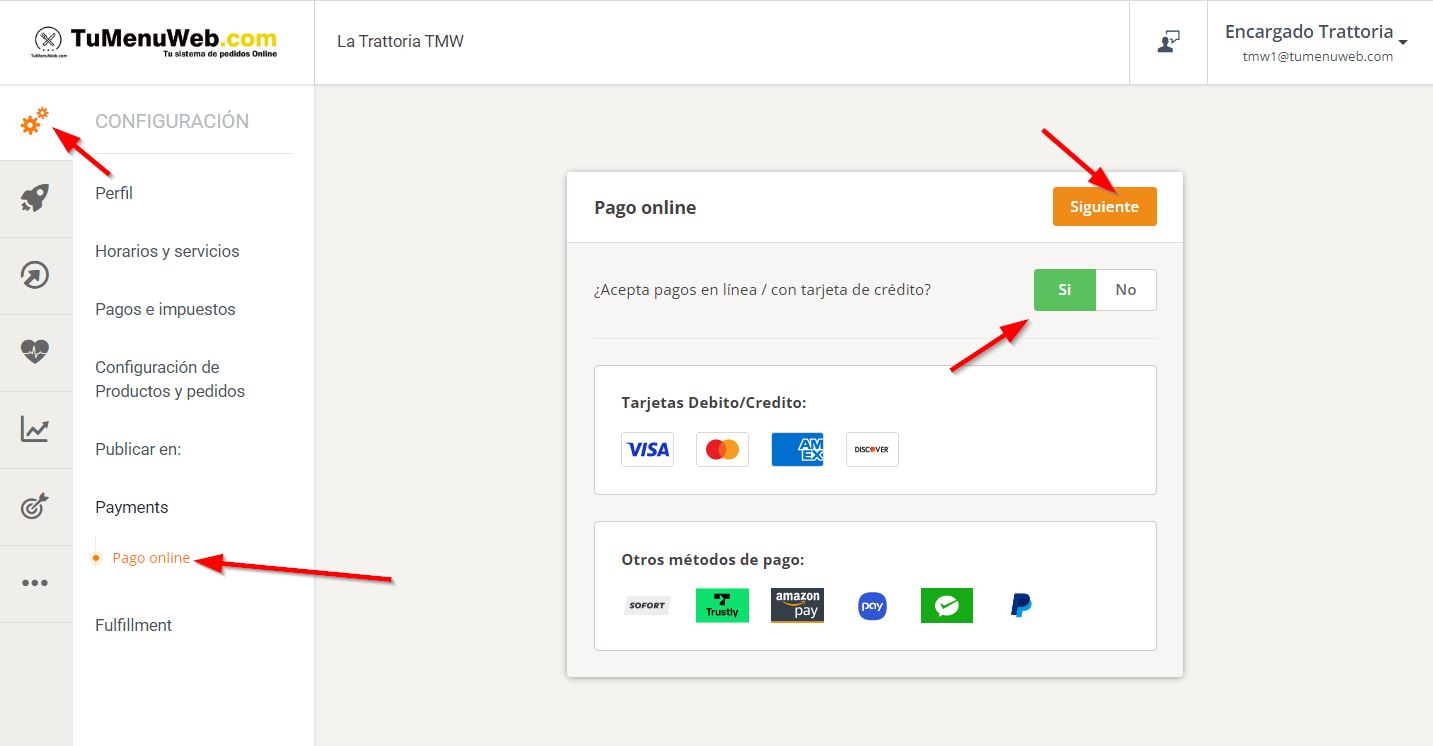
Task: Select No to disable online payments
Action: tap(1126, 290)
